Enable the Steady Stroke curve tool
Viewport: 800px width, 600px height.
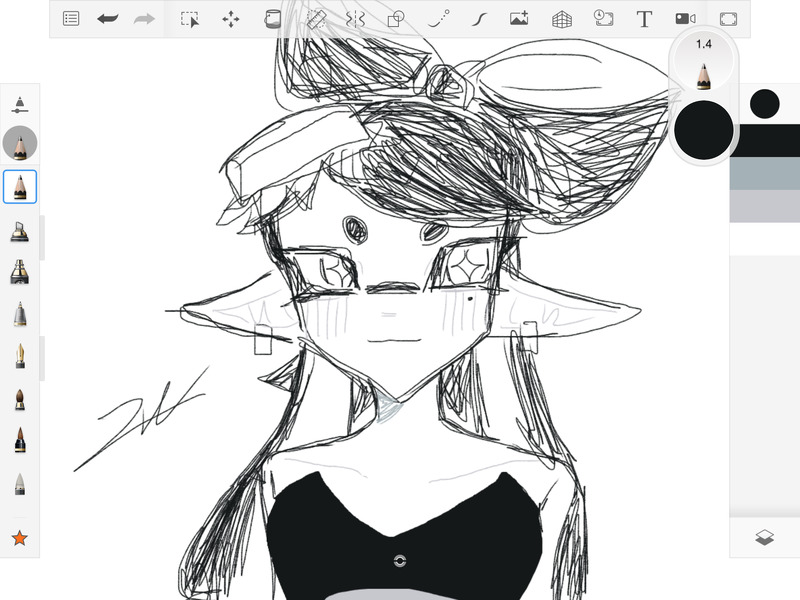coord(479,19)
